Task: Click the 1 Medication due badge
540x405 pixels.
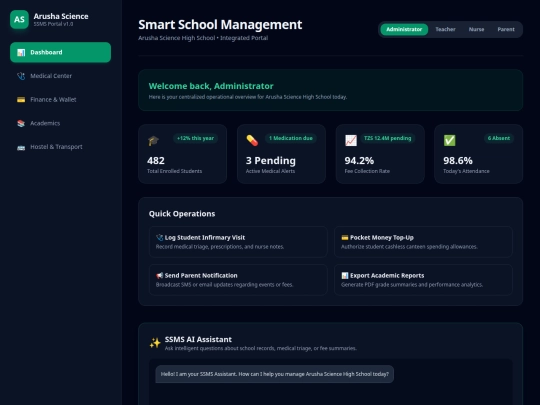Action: point(291,138)
